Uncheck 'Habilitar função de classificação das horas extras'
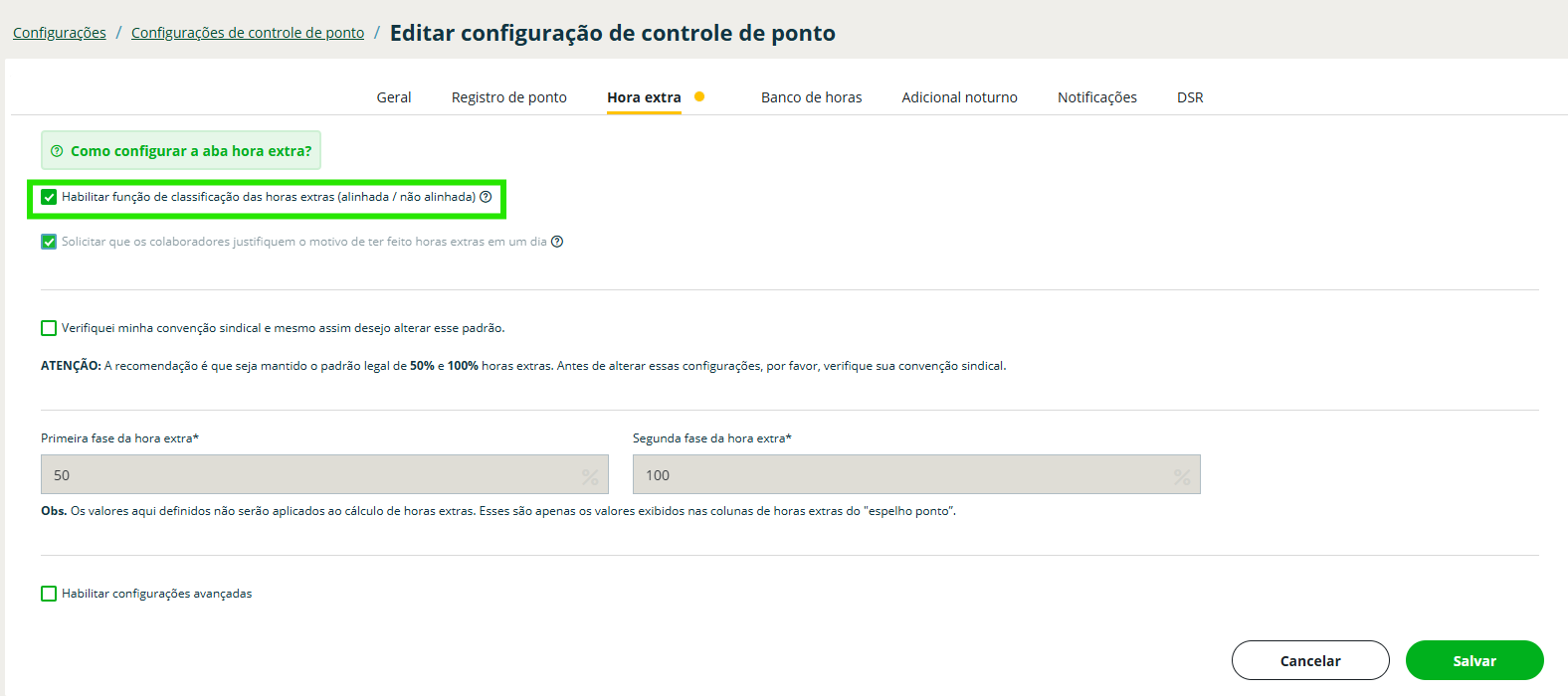 [x=49, y=197]
